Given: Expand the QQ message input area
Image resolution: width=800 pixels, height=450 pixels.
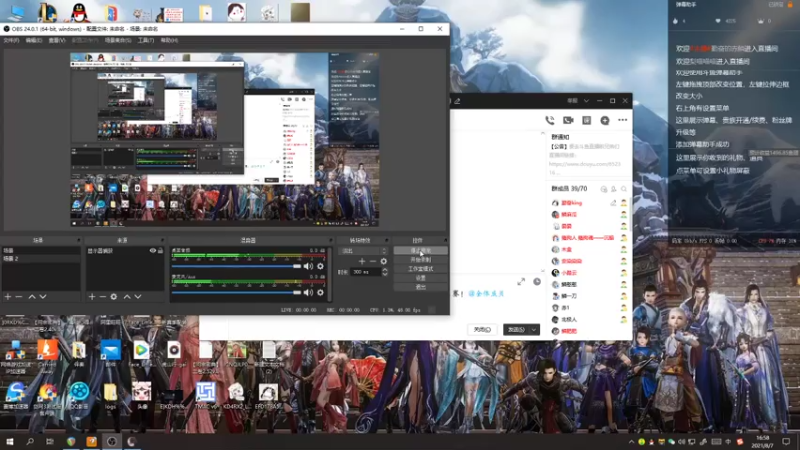Looking at the screenshot, I should point(521,282).
